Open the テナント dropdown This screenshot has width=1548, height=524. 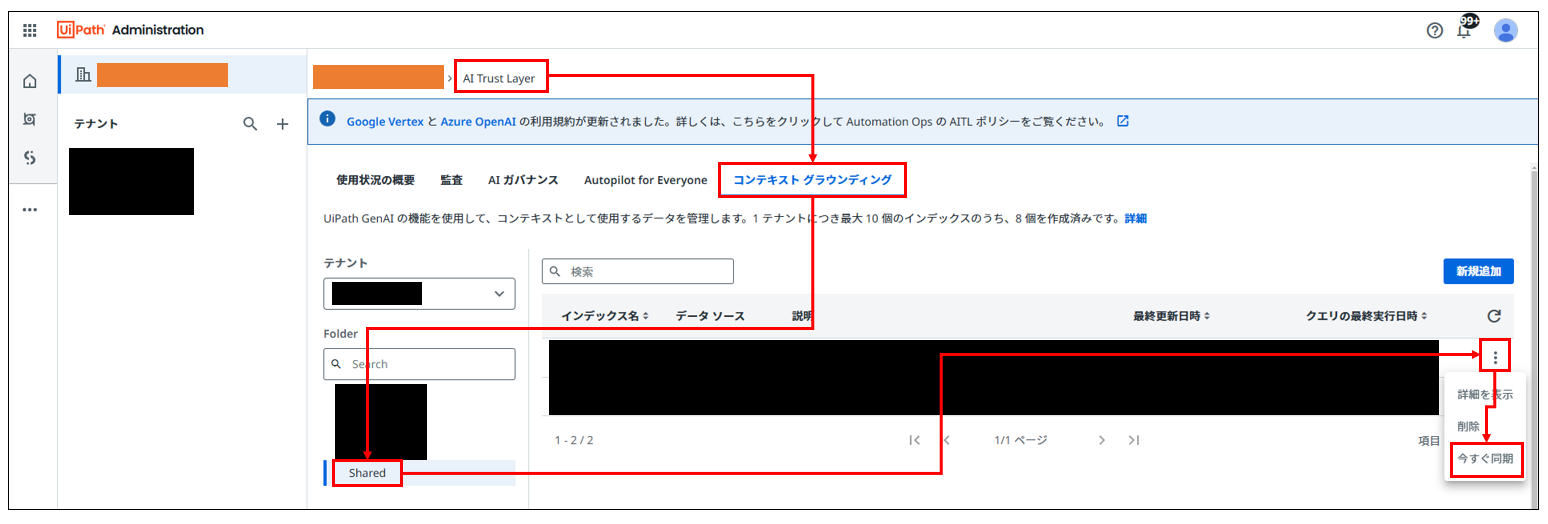coord(419,294)
